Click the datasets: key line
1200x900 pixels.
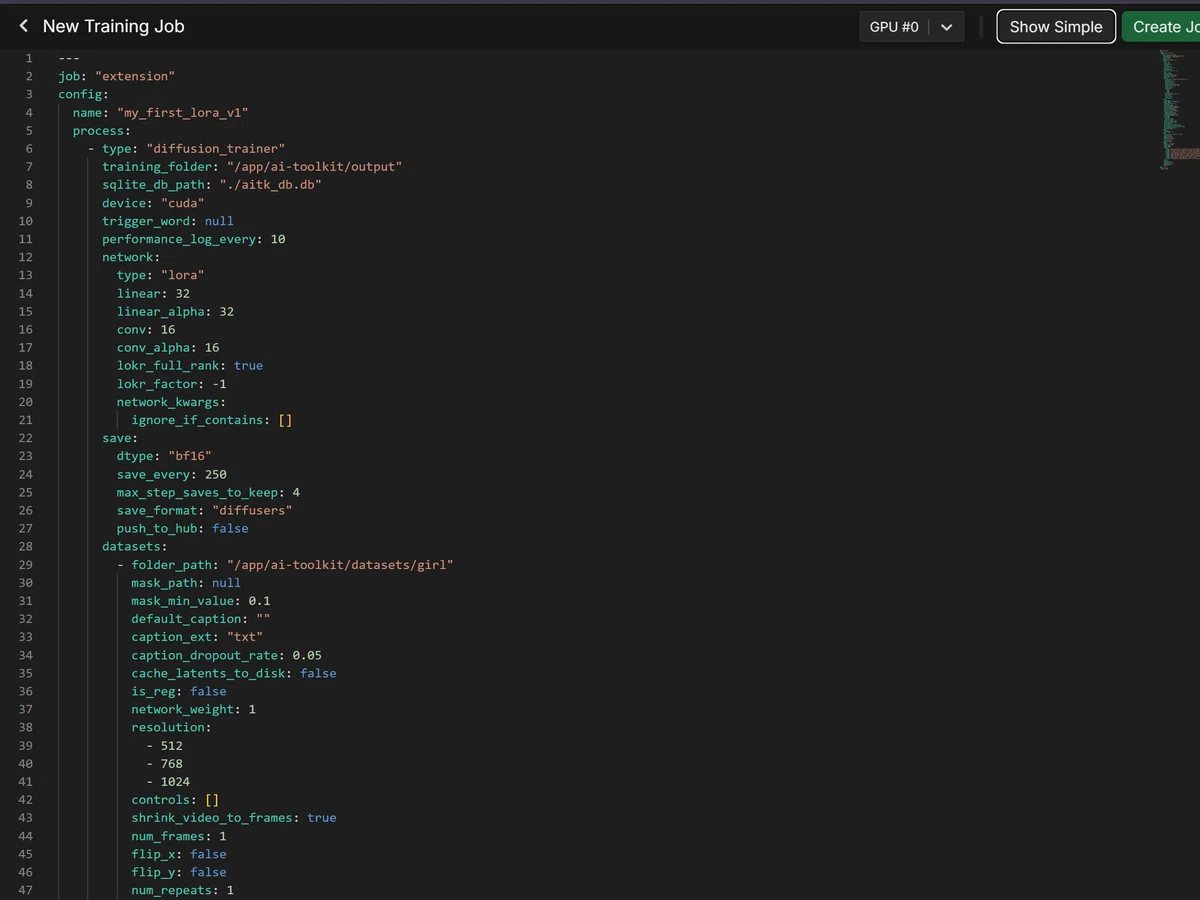pos(135,546)
